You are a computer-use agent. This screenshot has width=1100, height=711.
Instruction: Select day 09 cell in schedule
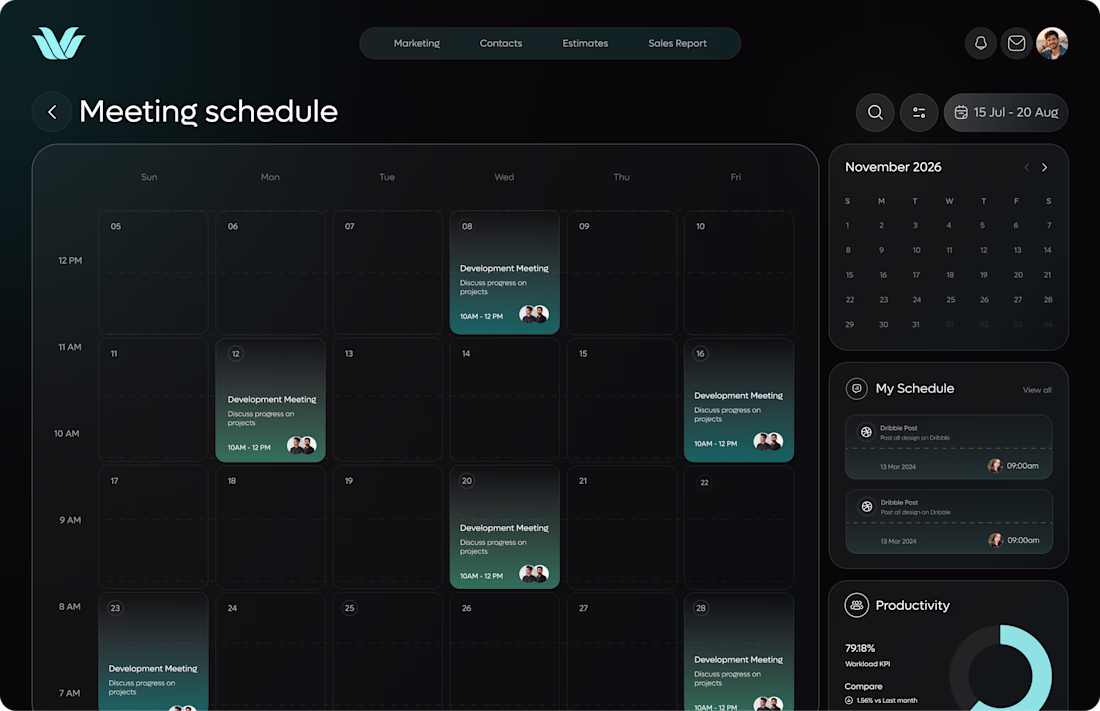pos(622,272)
